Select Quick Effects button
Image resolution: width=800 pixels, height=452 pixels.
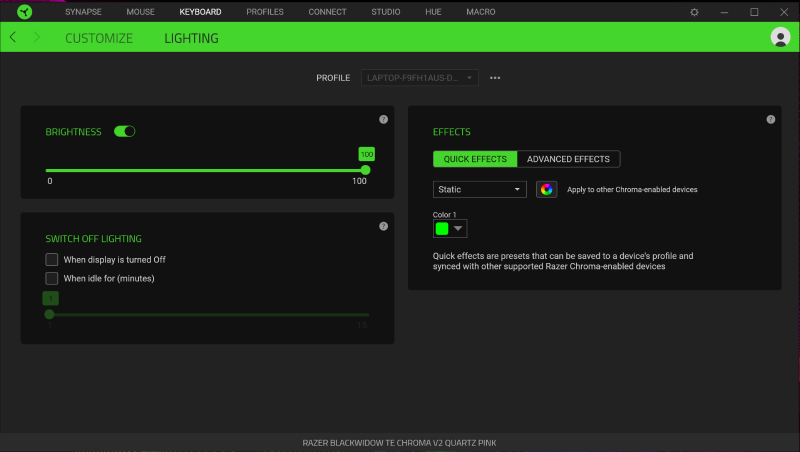coord(475,159)
